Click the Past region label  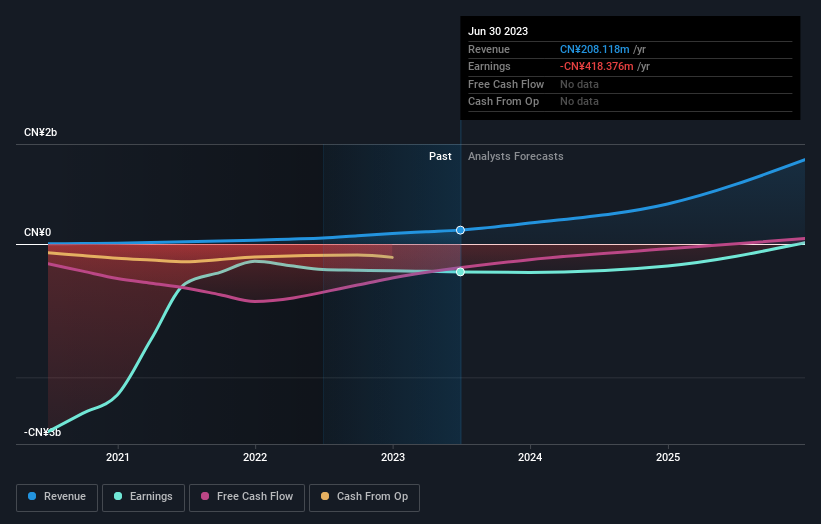click(440, 157)
